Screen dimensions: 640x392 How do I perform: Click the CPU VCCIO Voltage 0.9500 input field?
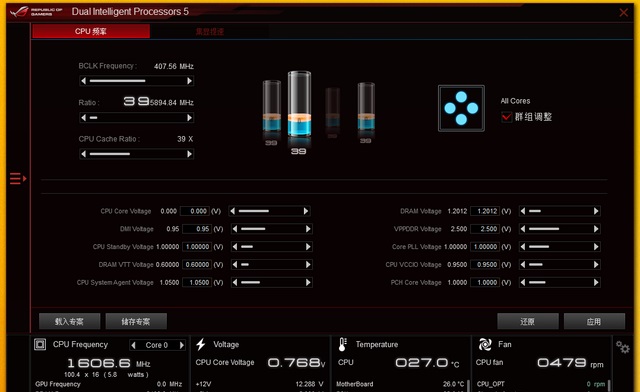click(485, 265)
